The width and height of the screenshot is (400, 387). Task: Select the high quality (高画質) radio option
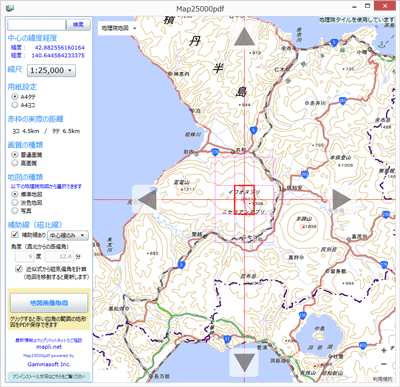(15, 163)
